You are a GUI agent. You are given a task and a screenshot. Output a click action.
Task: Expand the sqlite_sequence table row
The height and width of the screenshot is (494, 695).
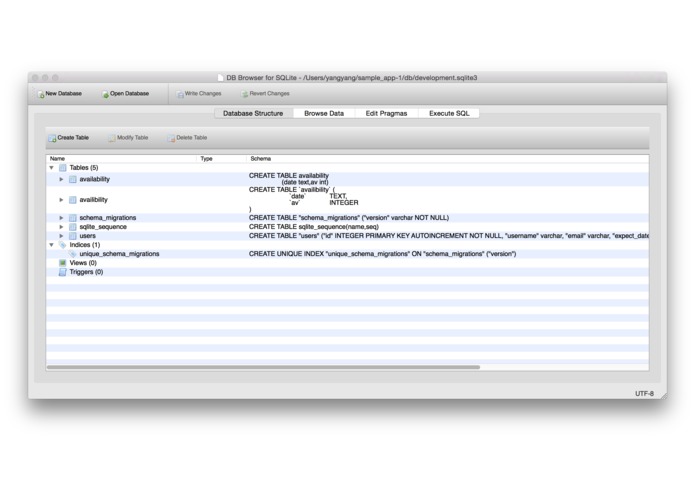pyautogui.click(x=61, y=227)
